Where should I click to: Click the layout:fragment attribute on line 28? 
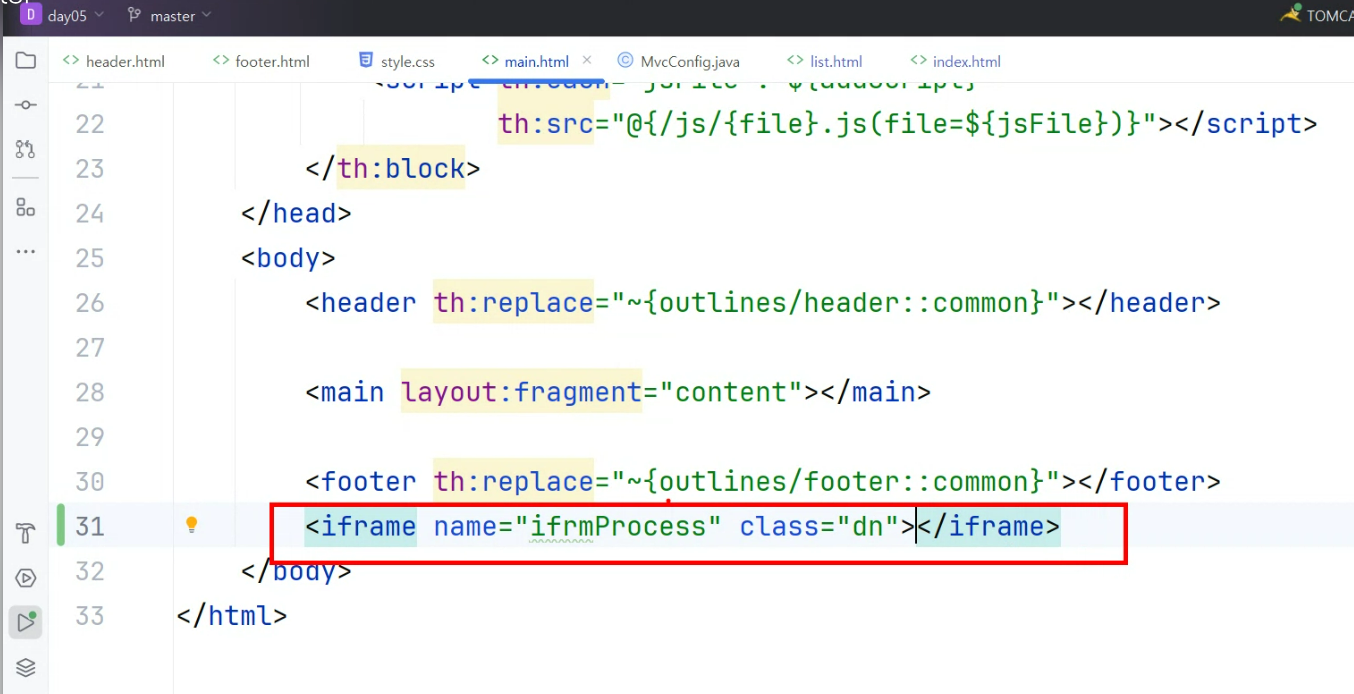coord(521,392)
